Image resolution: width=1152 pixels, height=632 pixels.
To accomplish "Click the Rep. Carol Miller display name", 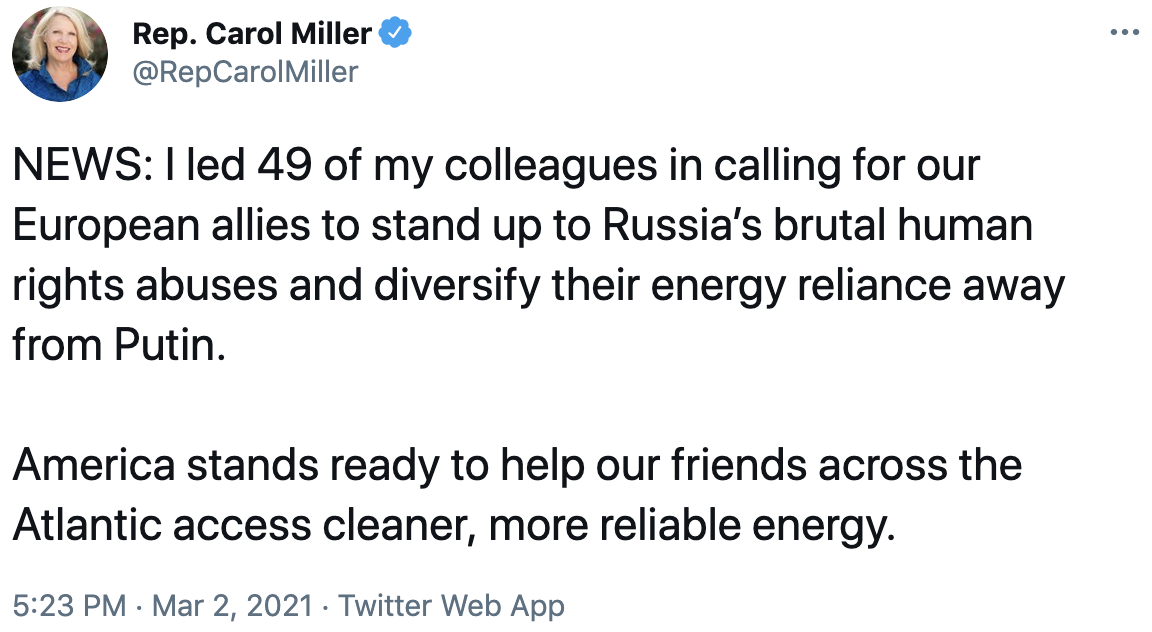I will [252, 35].
